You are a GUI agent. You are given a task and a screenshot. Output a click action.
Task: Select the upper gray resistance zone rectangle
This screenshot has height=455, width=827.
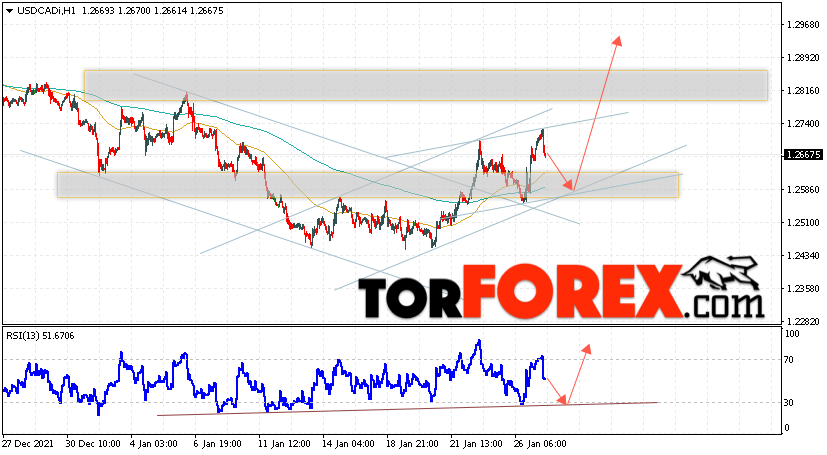[426, 85]
